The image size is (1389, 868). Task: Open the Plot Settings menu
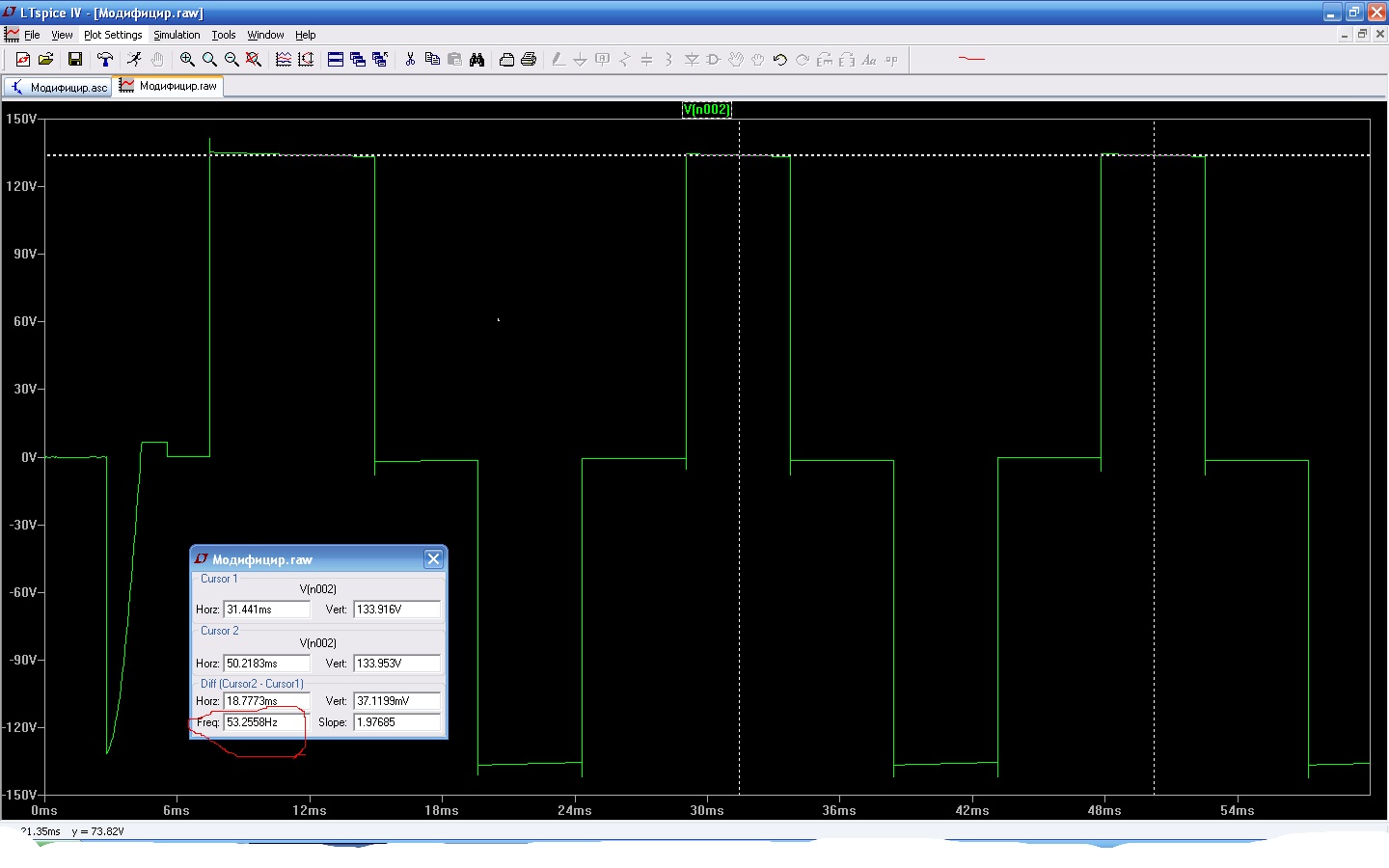113,35
